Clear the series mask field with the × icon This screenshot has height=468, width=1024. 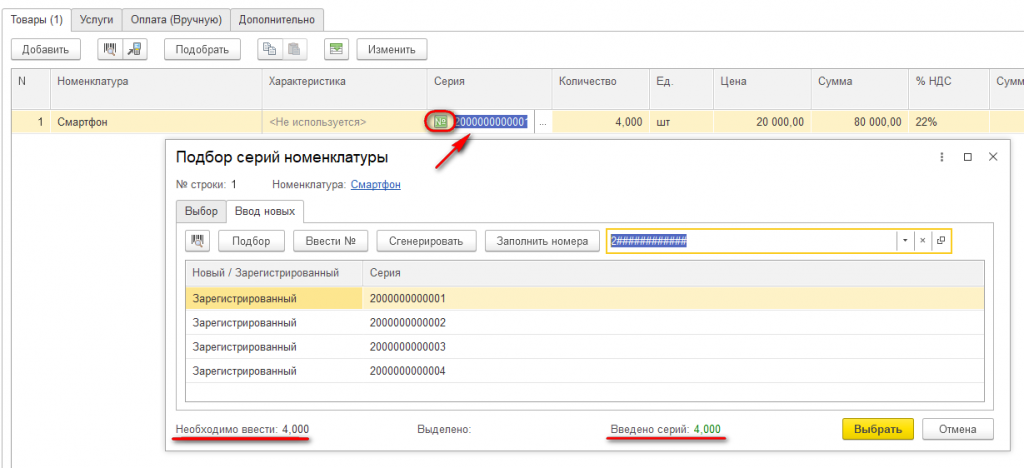click(923, 241)
